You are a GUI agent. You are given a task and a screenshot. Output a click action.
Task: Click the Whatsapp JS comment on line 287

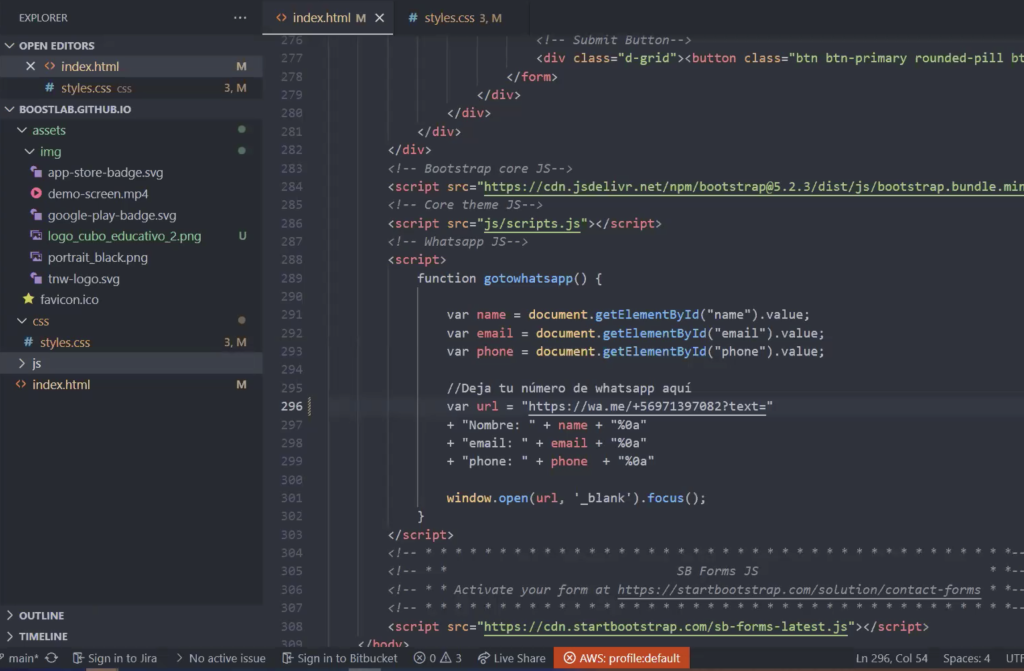(458, 242)
